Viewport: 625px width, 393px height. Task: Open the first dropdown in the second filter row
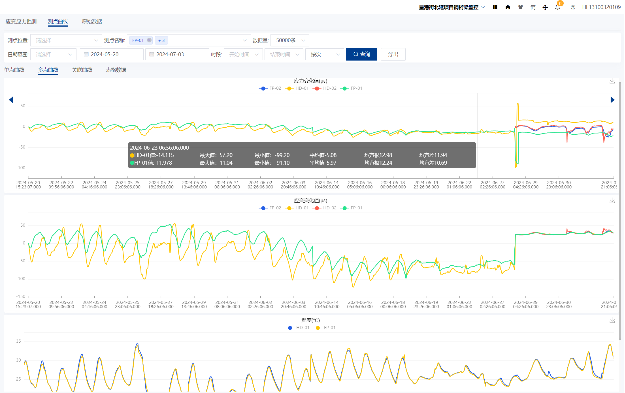[x=53, y=54]
